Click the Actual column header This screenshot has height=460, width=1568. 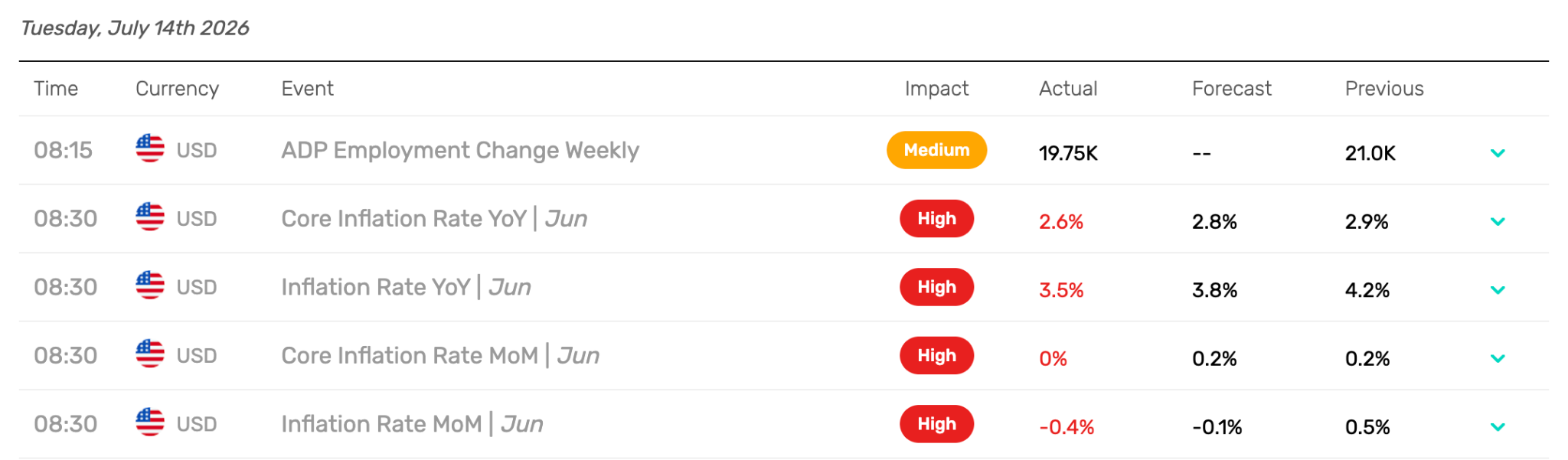point(1068,89)
